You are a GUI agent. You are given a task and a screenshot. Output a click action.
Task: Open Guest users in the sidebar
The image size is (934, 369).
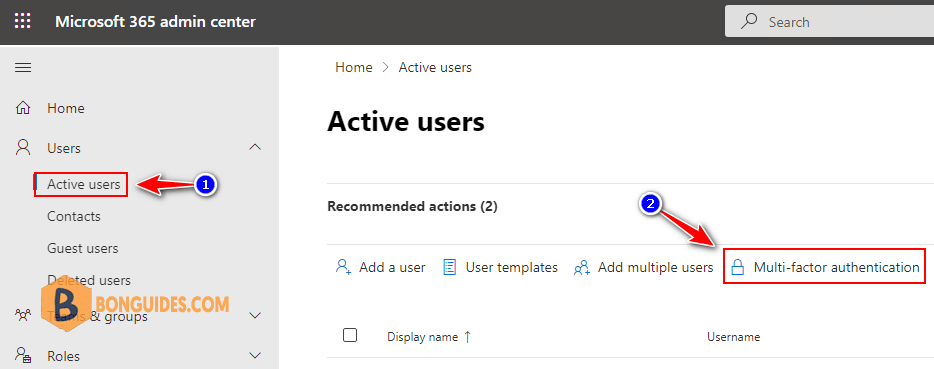click(83, 248)
